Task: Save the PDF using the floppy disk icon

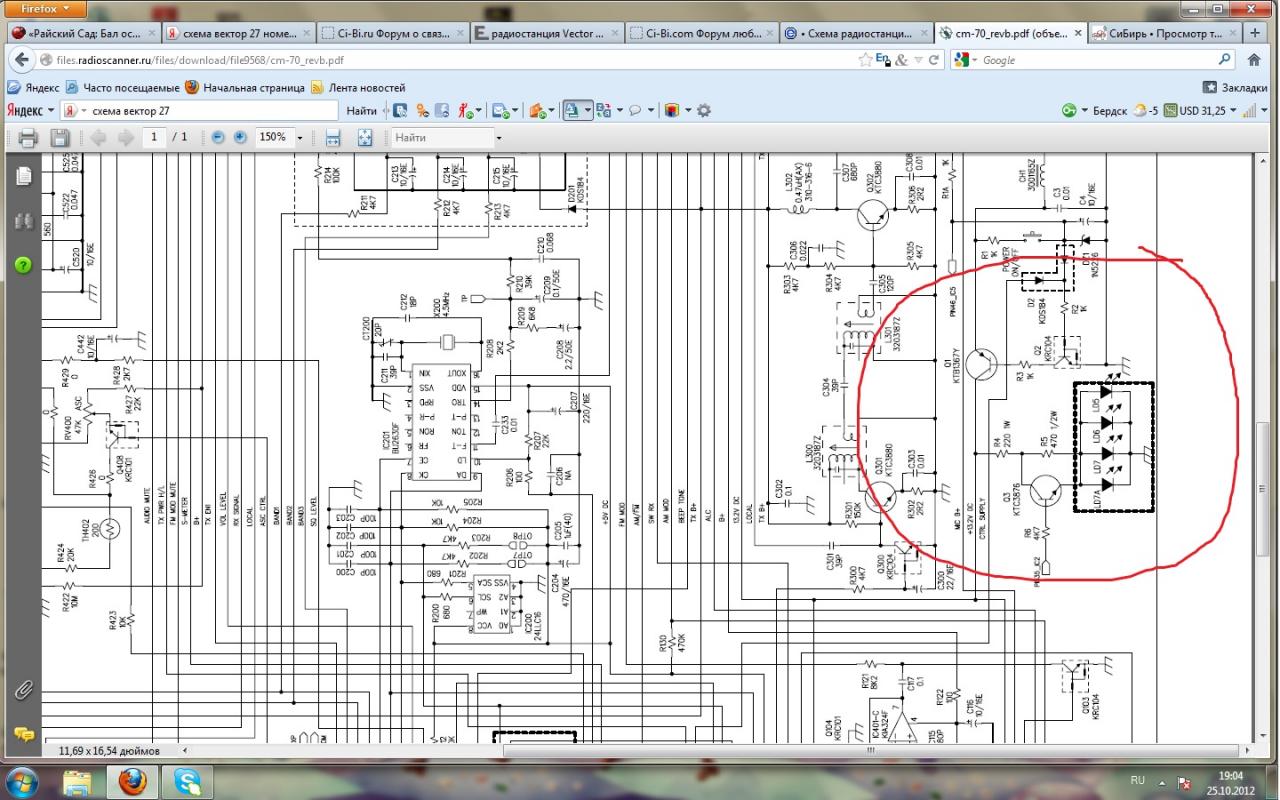Action: click(x=60, y=138)
